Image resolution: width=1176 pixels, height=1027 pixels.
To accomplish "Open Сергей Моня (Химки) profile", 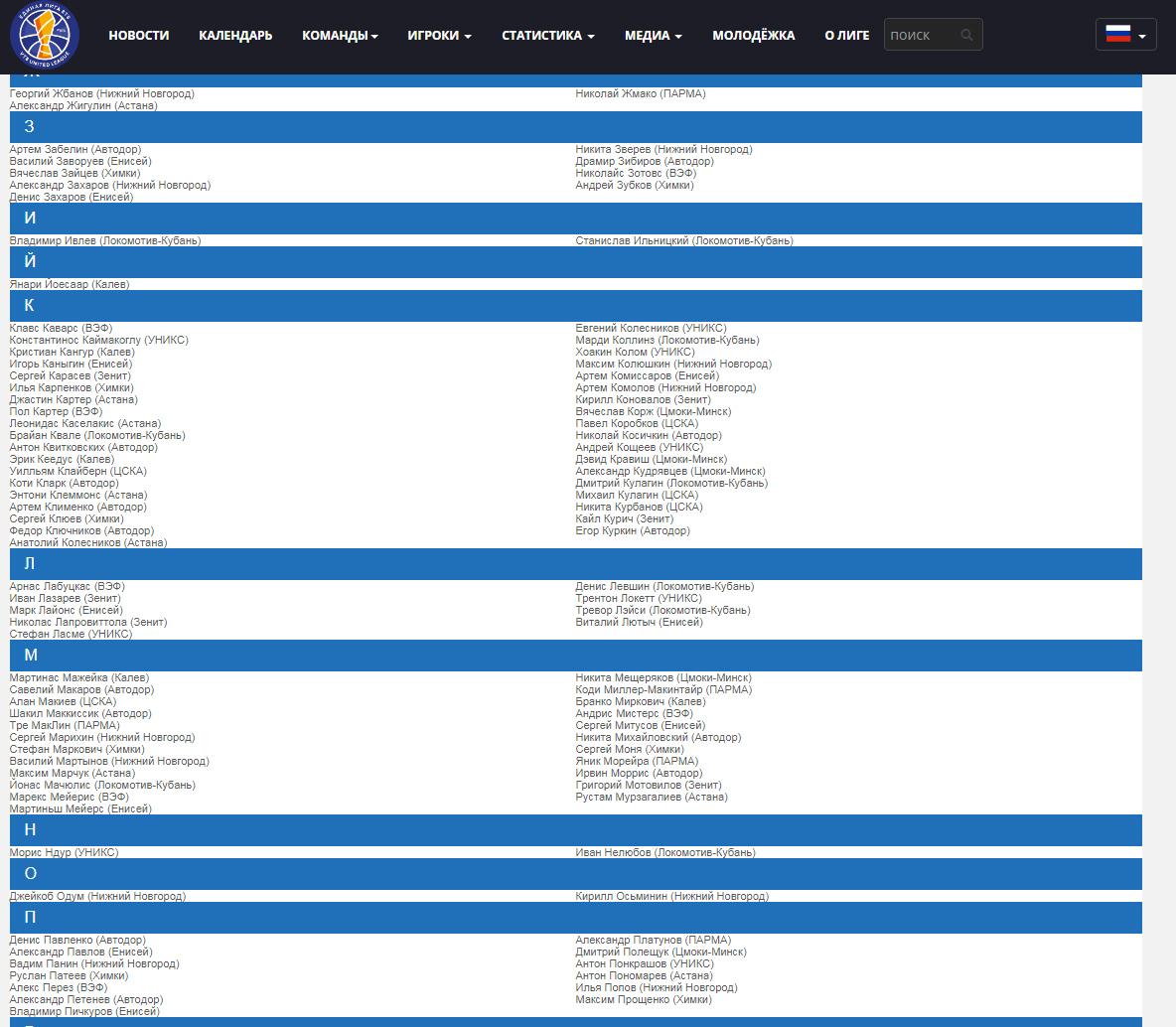I will click(630, 749).
